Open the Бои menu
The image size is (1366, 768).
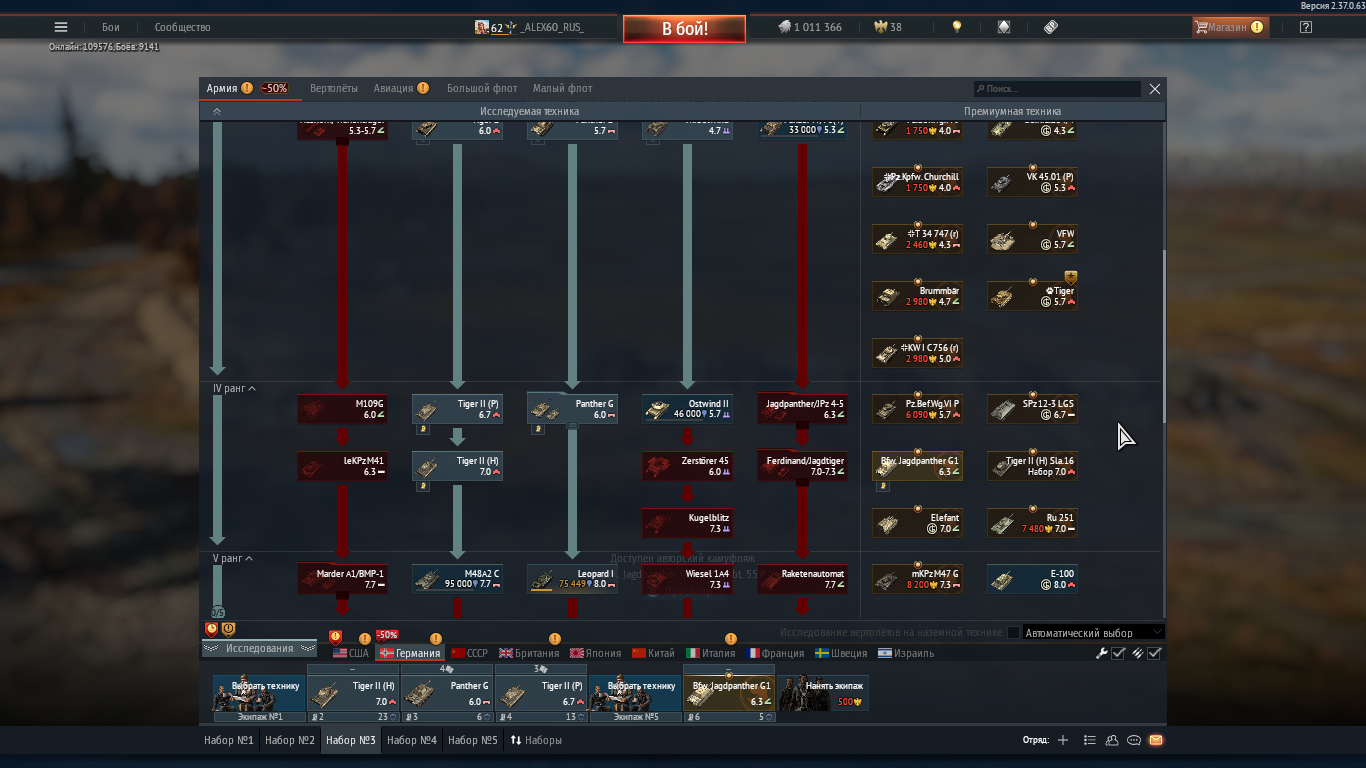[110, 28]
